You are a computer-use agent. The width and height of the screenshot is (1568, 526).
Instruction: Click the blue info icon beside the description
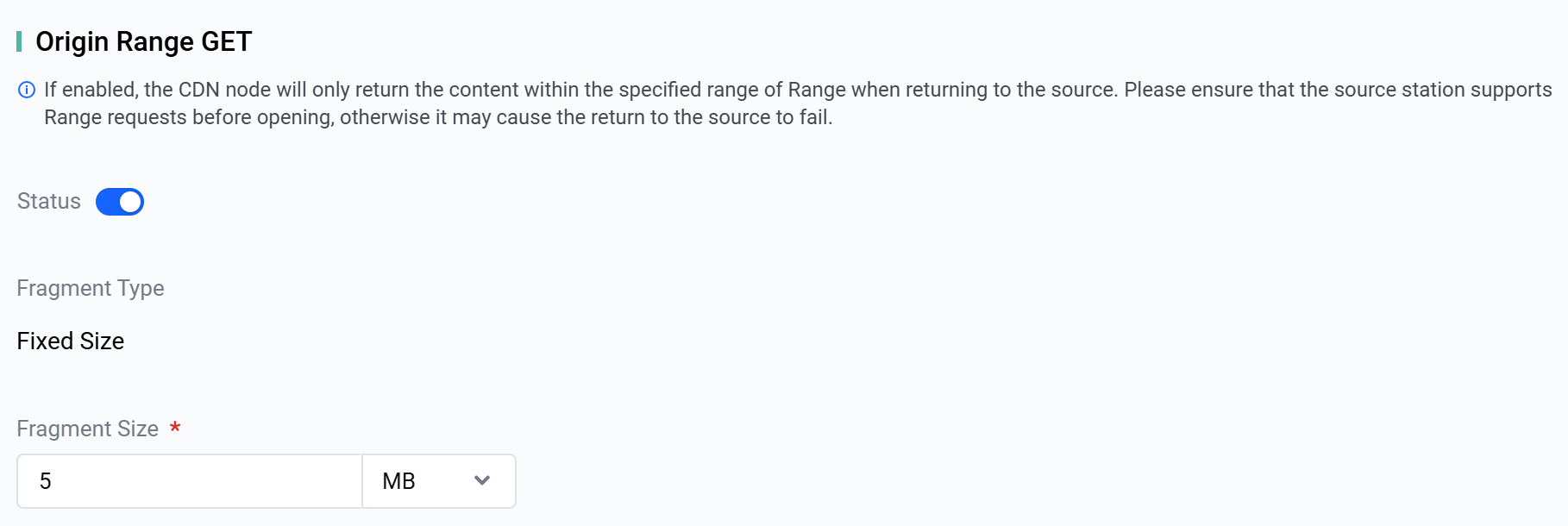coord(27,90)
